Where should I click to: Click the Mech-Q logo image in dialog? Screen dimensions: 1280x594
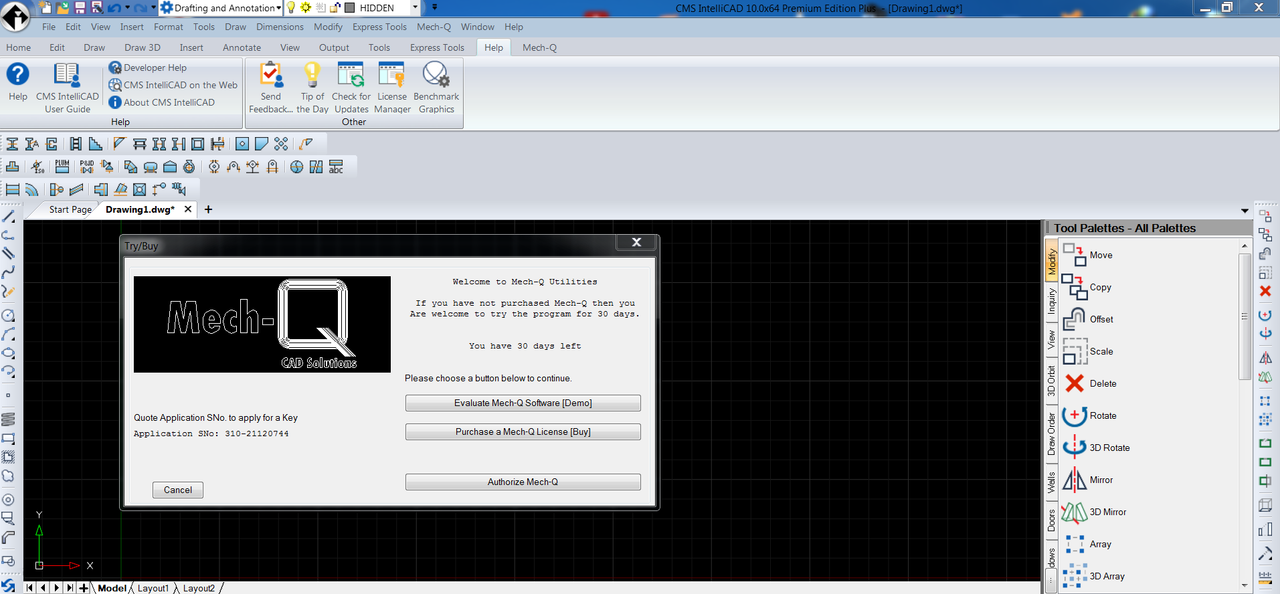tap(262, 324)
